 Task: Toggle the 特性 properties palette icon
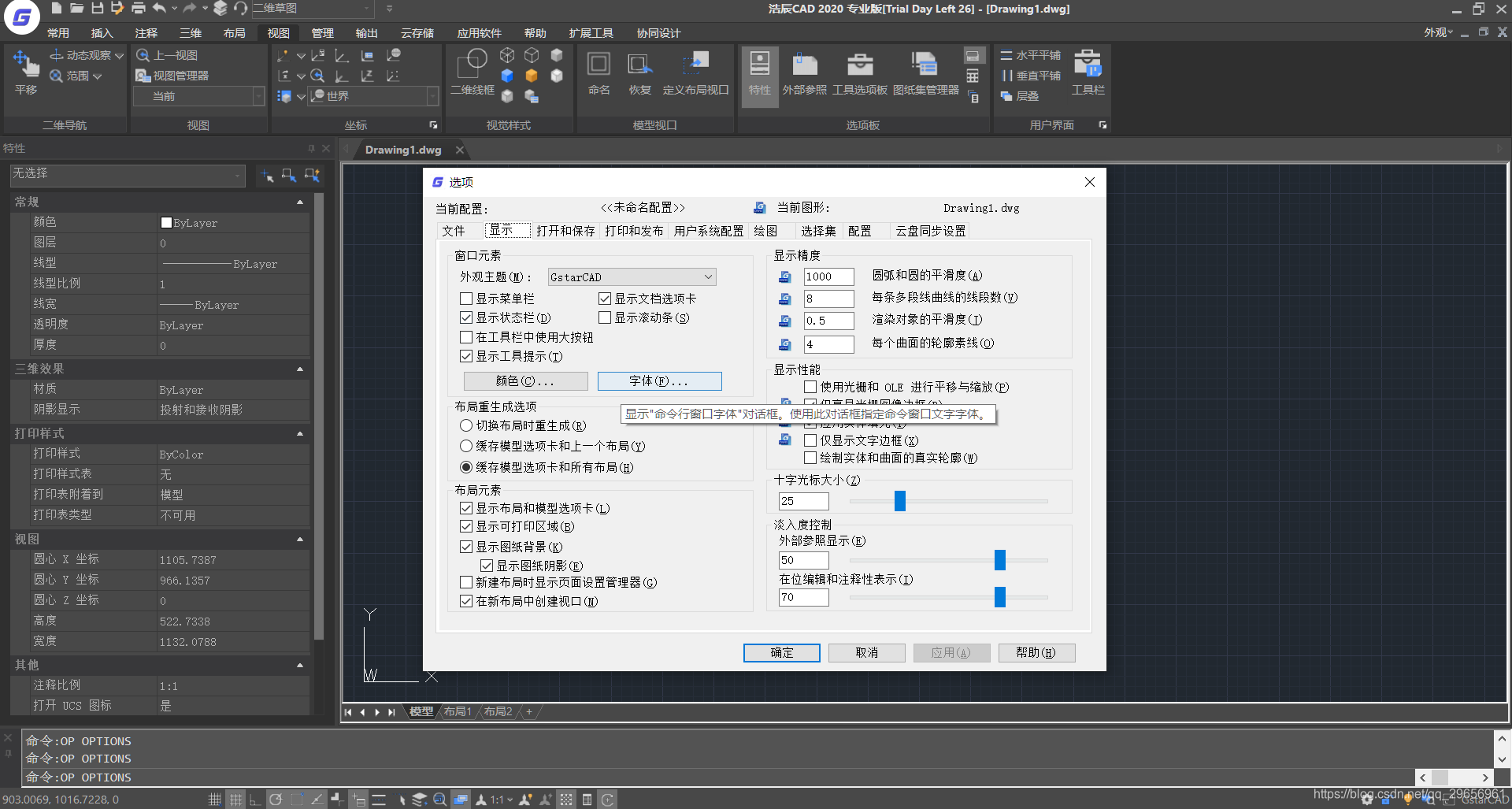759,65
